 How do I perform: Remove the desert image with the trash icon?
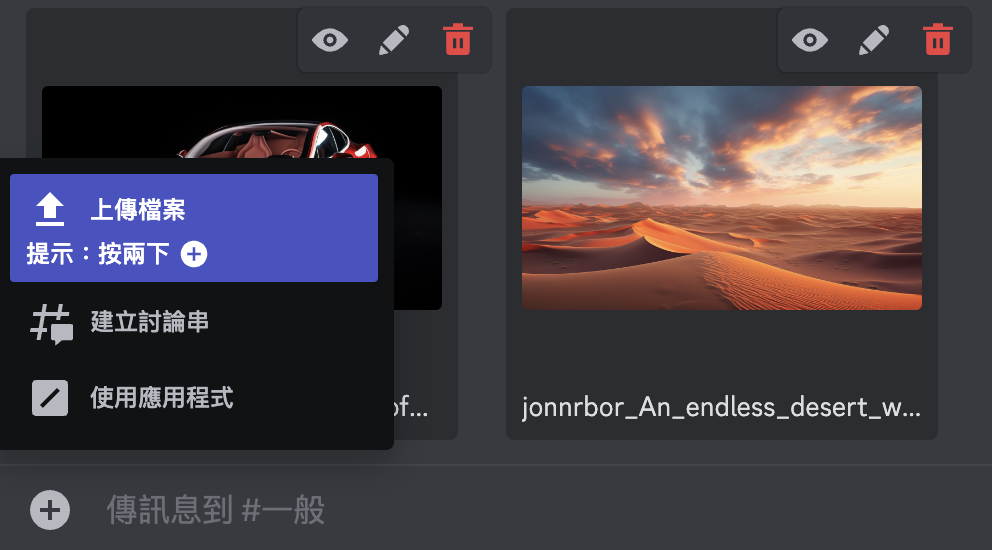(938, 40)
